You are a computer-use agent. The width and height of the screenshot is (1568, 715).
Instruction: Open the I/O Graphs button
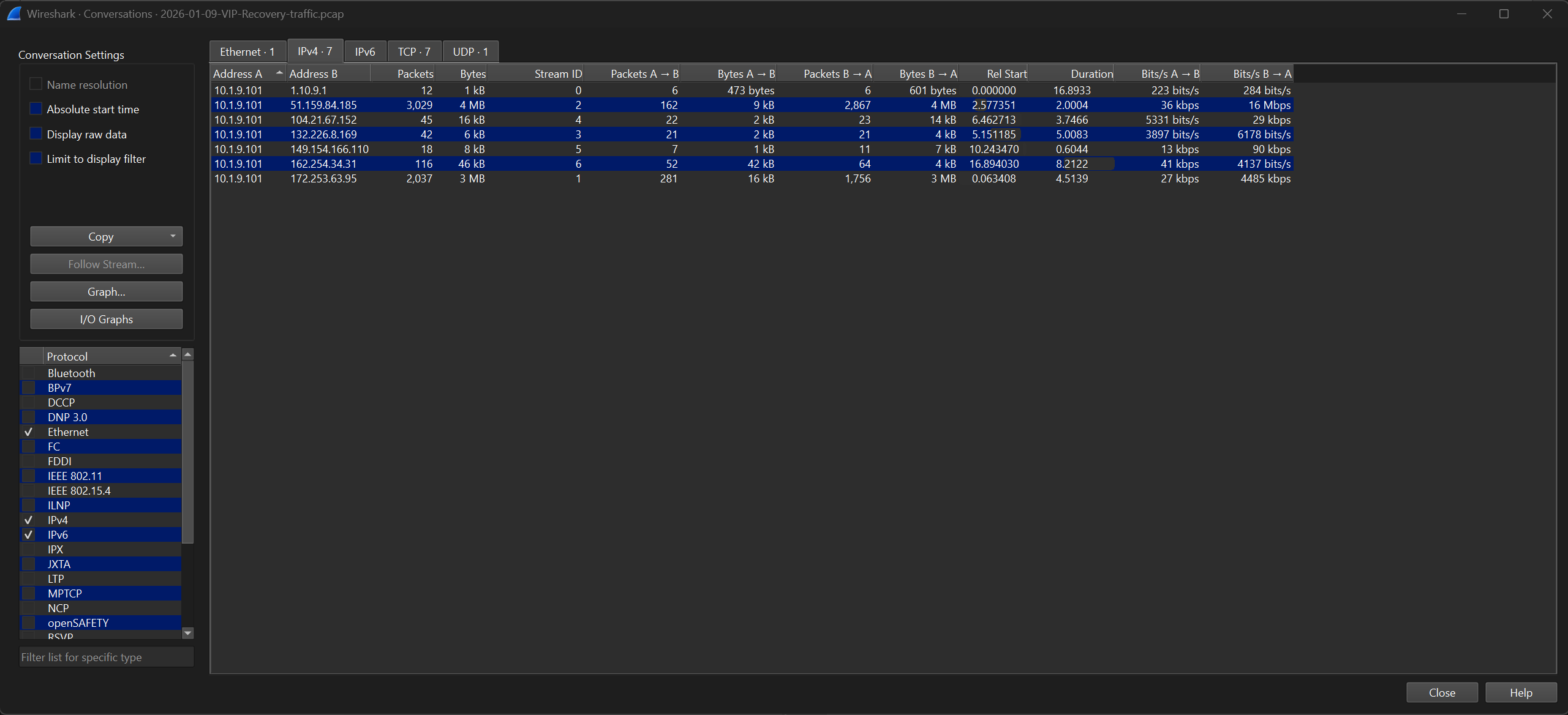107,319
